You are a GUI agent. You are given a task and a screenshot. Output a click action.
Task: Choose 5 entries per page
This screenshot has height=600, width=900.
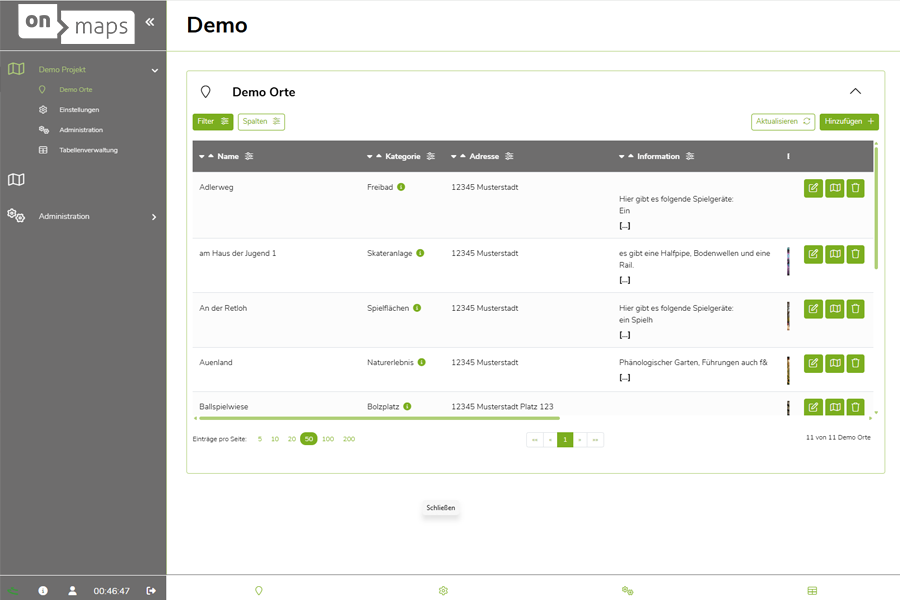260,439
